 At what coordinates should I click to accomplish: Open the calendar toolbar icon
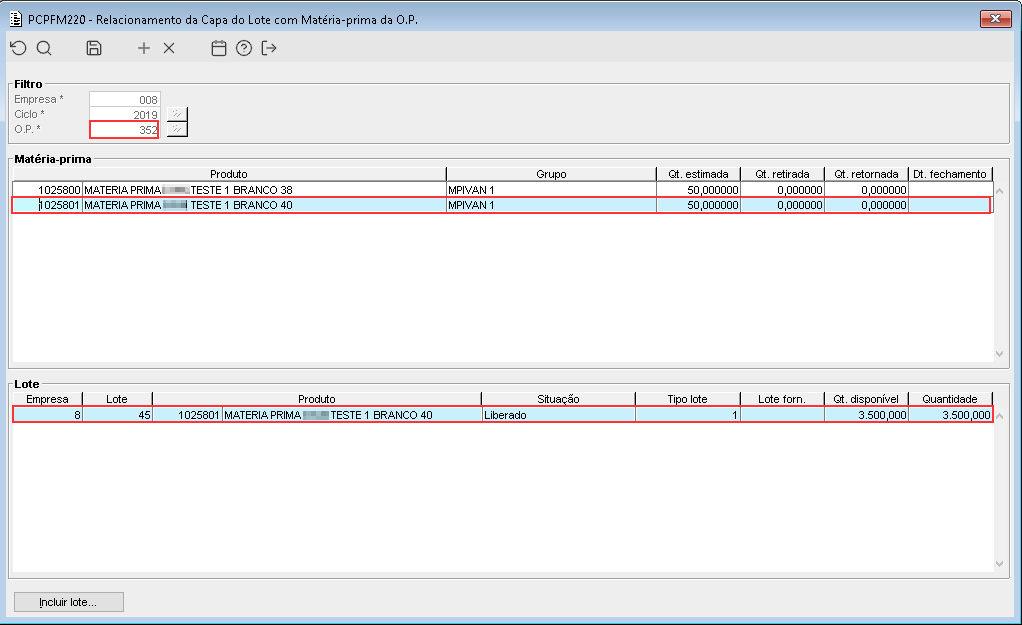tap(219, 48)
